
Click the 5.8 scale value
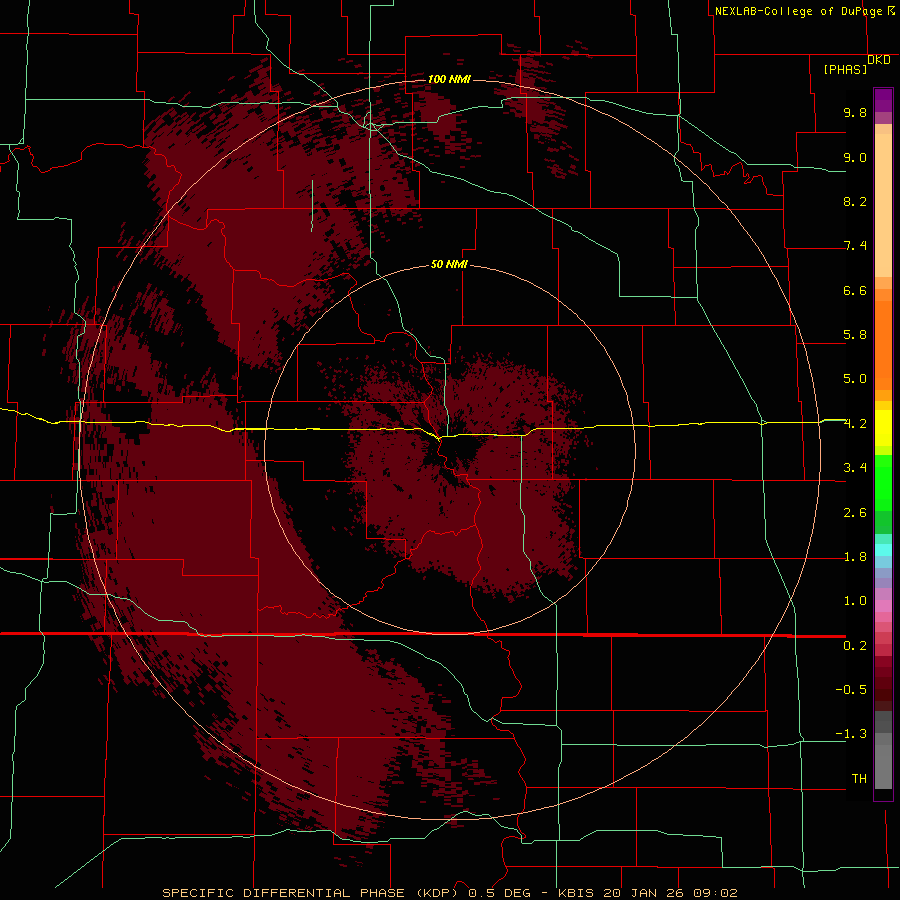tap(855, 335)
